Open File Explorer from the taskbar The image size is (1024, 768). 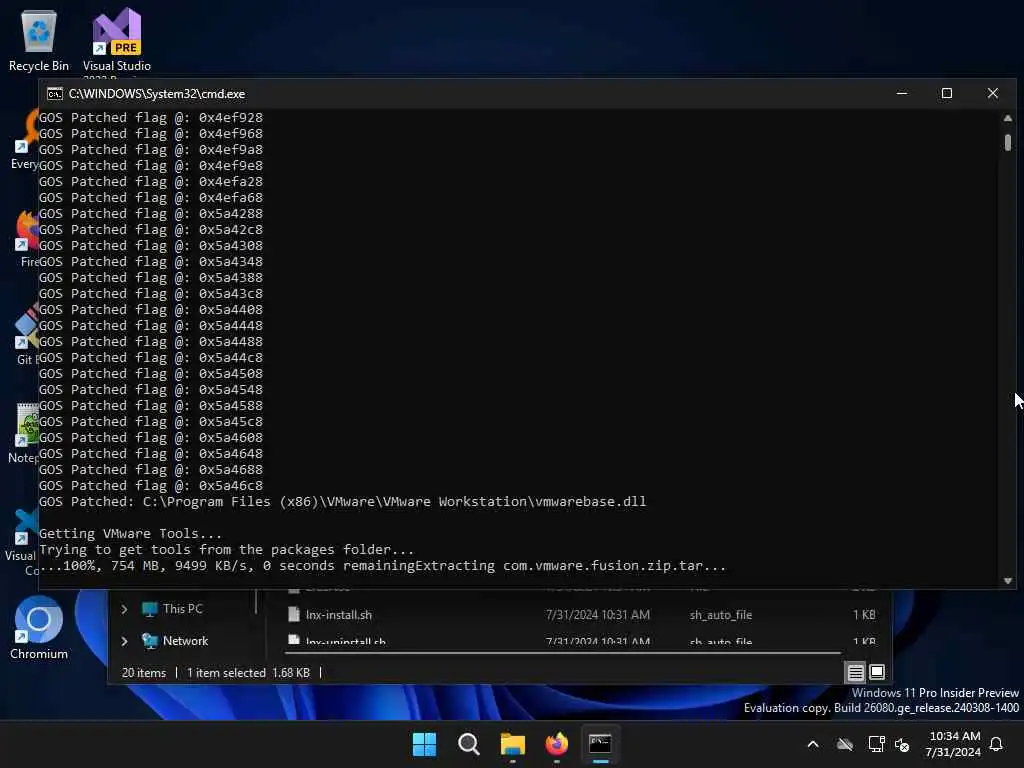(513, 744)
